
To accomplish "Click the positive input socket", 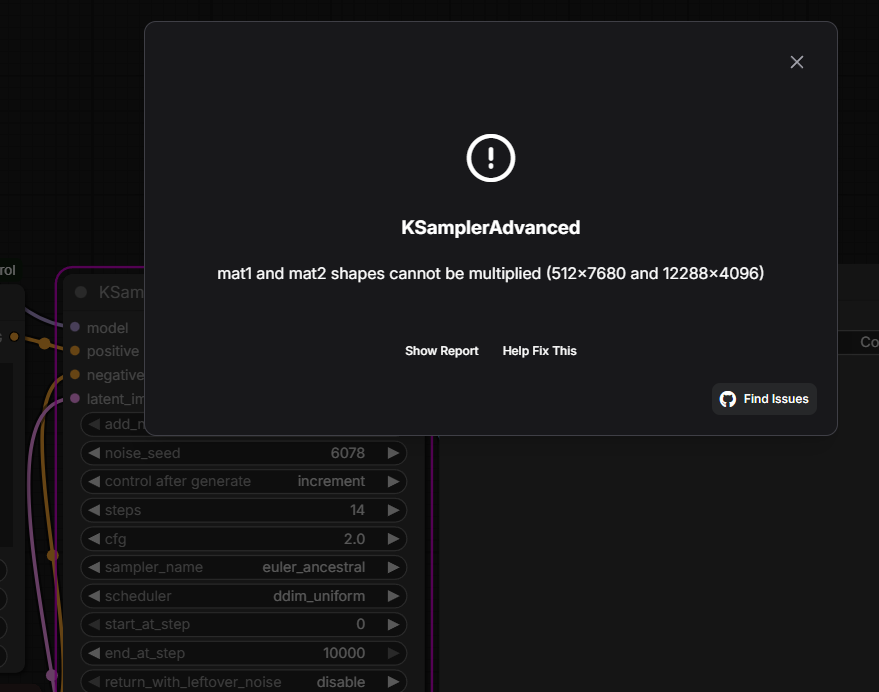I will click(x=75, y=350).
